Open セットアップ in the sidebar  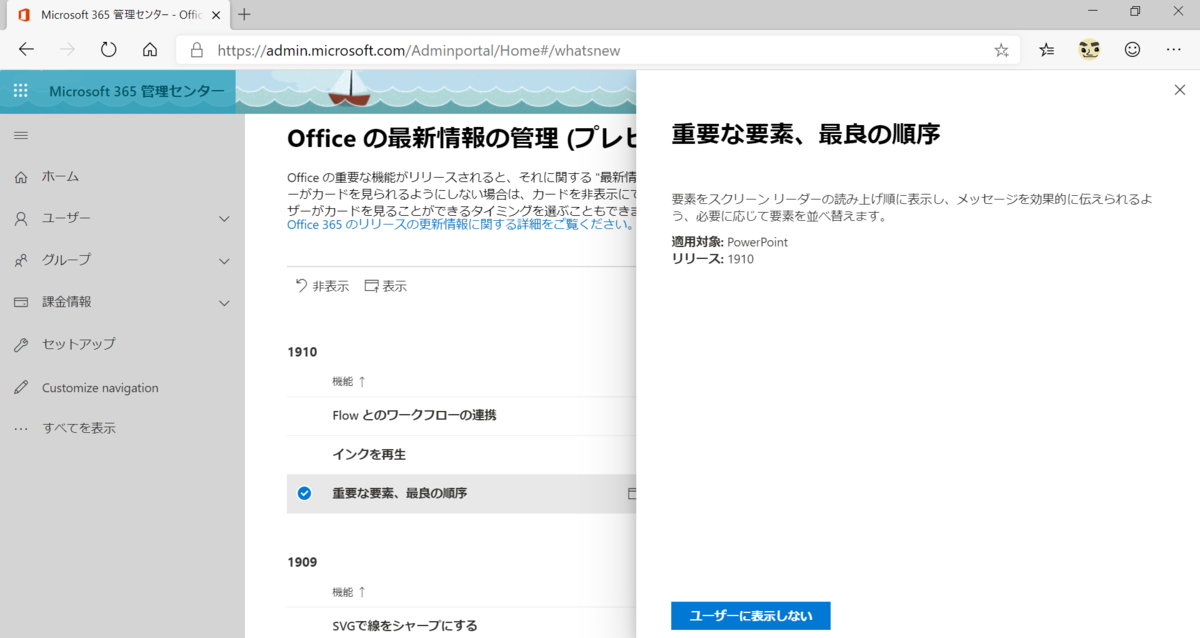(x=79, y=344)
